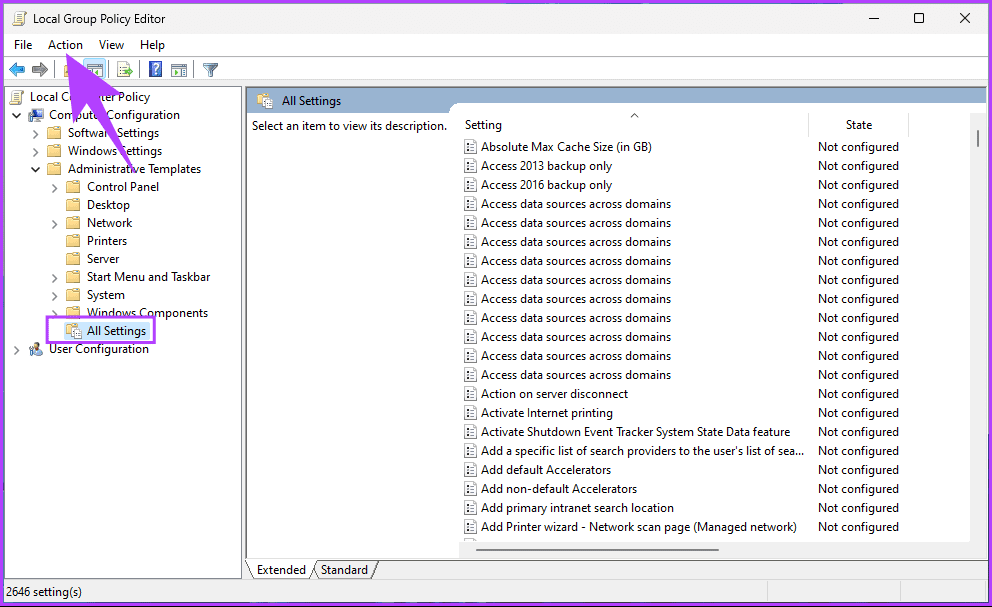
Task: Open Filter Options via the funnel icon
Action: [x=210, y=69]
